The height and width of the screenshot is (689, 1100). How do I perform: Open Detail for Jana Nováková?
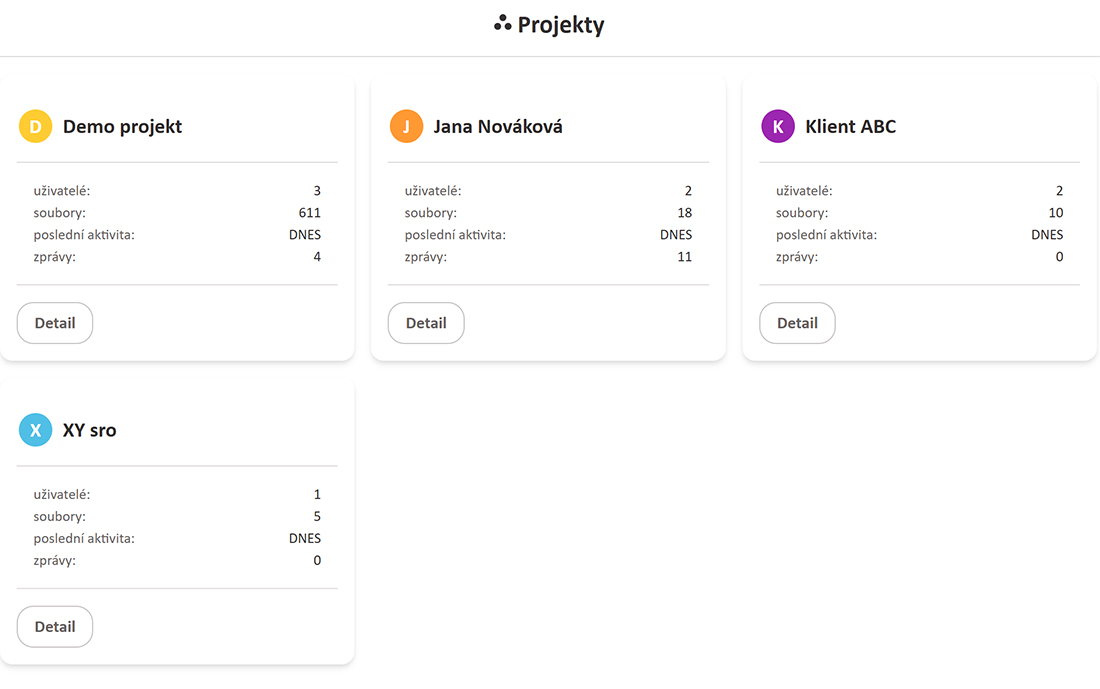click(x=426, y=323)
